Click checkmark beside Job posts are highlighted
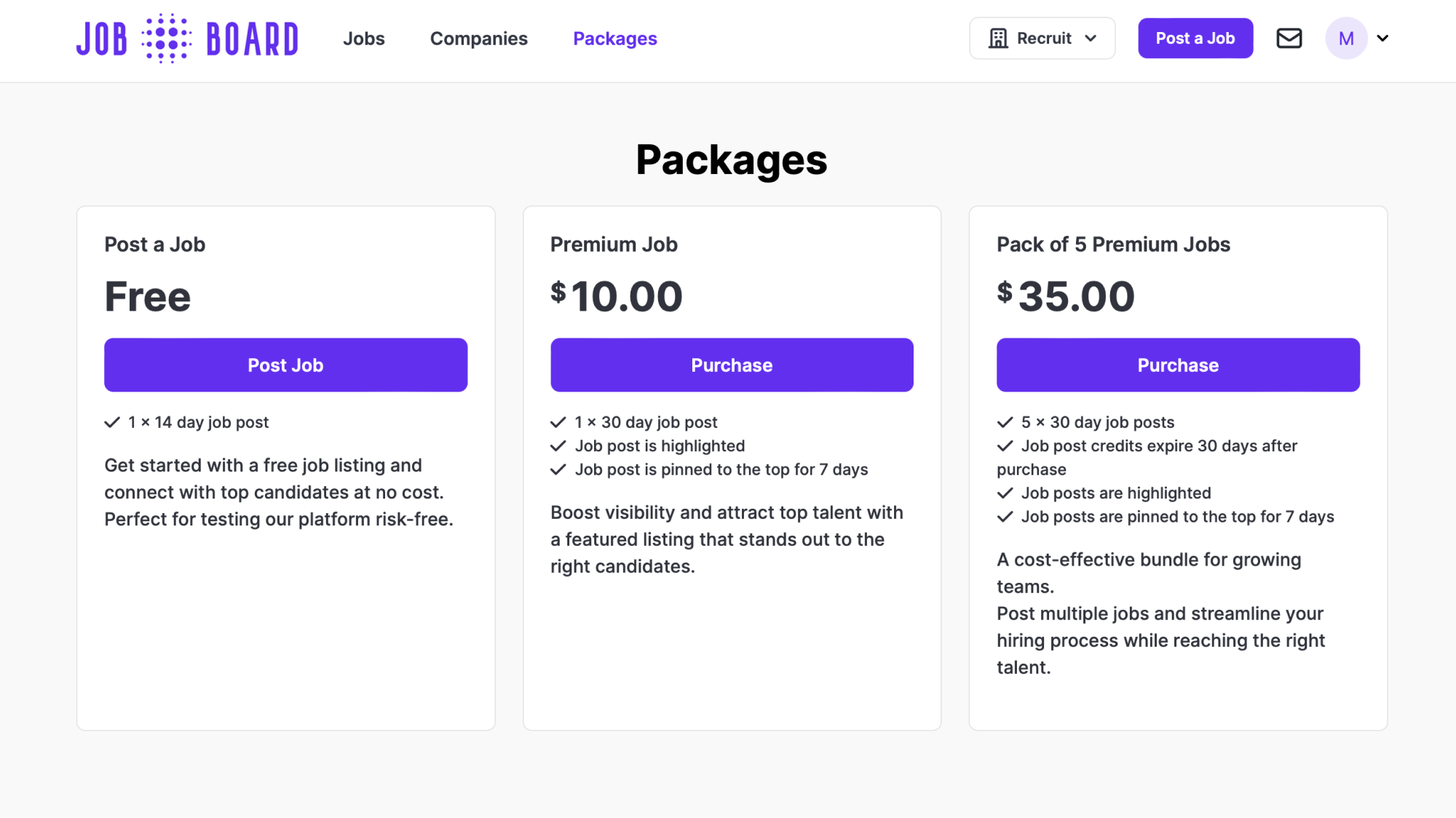1456x818 pixels. [1005, 493]
